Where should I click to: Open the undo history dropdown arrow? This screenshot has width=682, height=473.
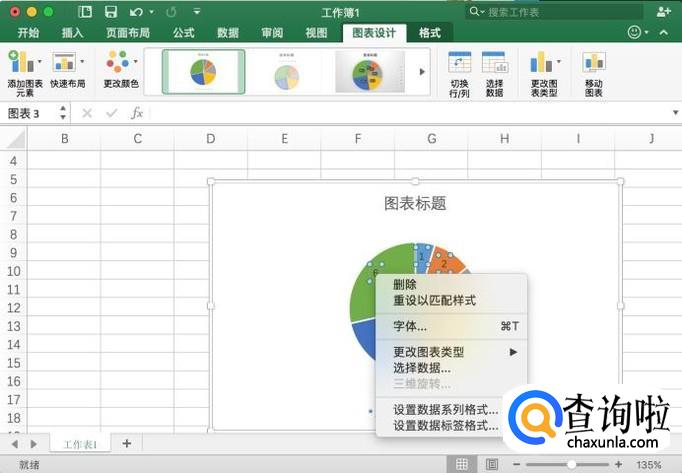click(151, 12)
